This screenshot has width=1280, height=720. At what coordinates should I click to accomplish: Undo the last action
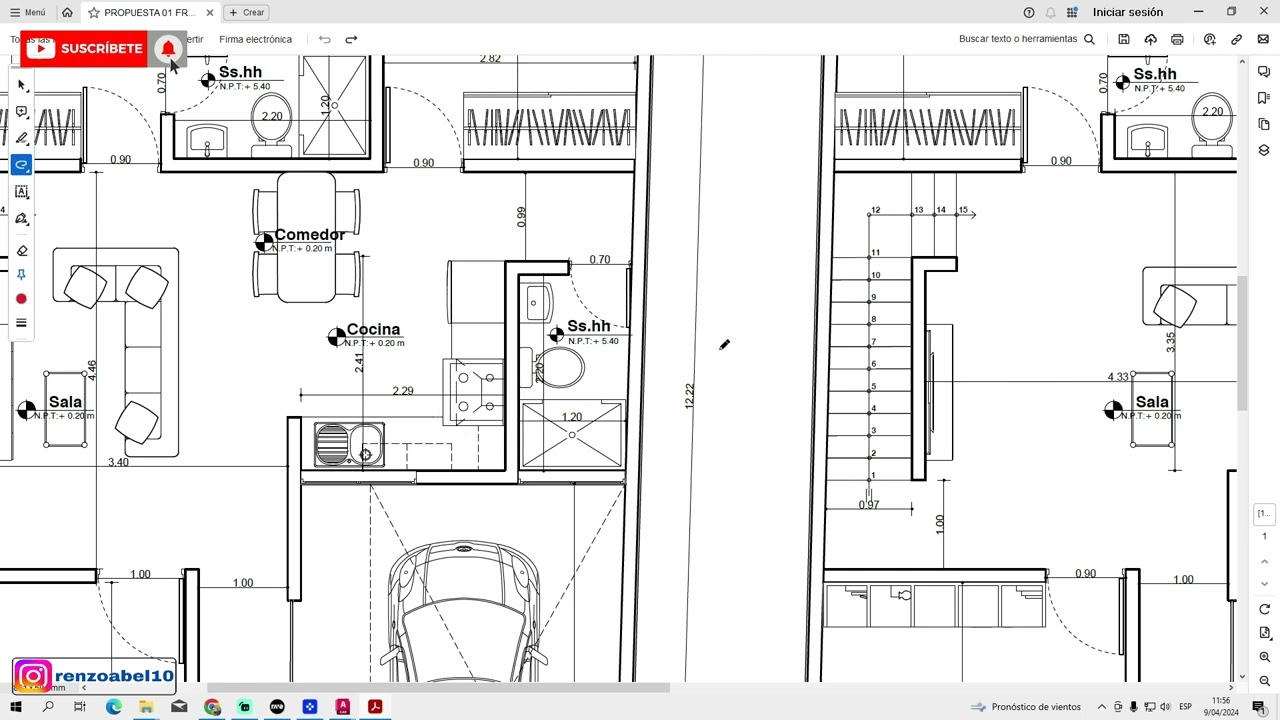324,39
